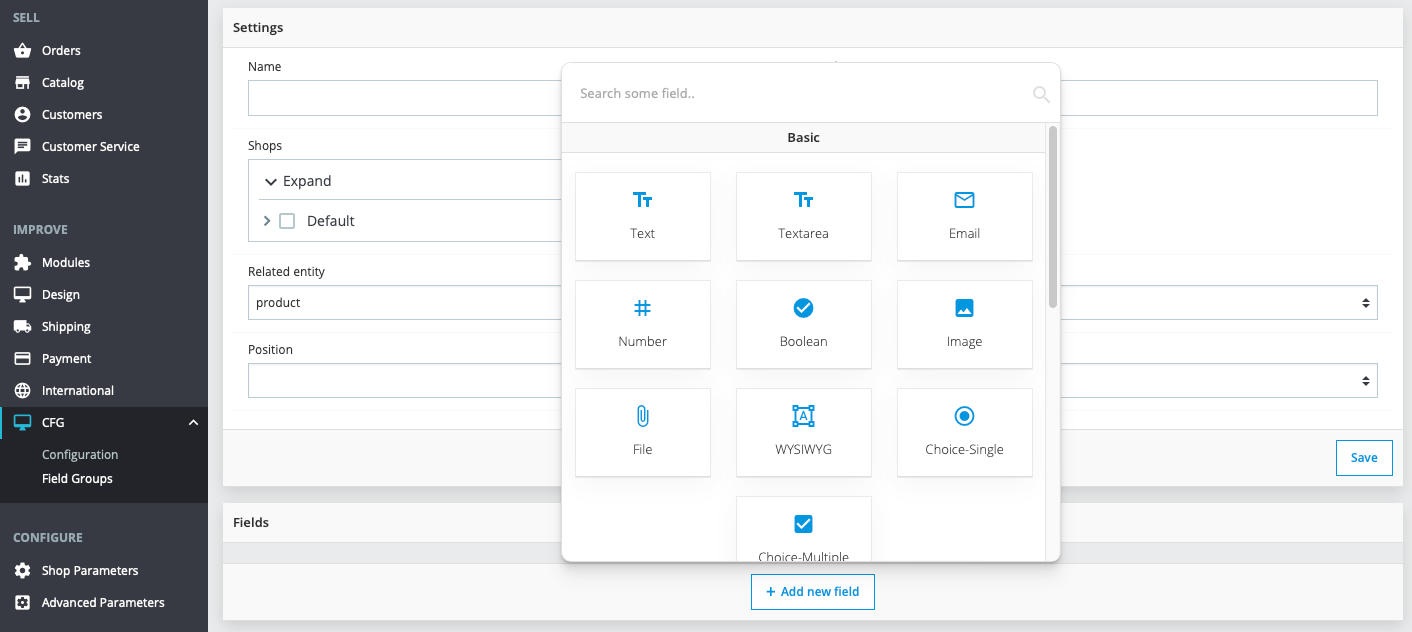
Task: Choose the Choice-Multiple field type
Action: pyautogui.click(x=803, y=530)
